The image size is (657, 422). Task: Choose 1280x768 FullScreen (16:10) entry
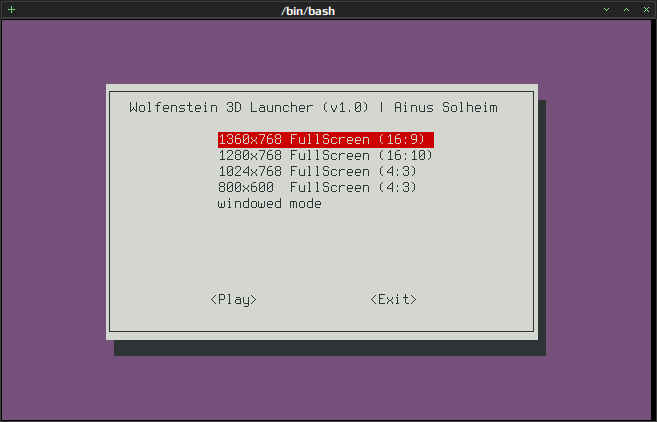tap(326, 155)
